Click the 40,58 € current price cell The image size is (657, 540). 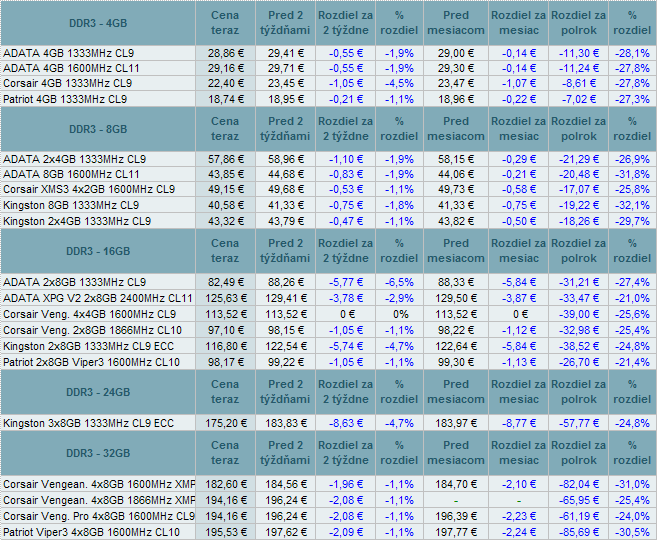[225, 205]
